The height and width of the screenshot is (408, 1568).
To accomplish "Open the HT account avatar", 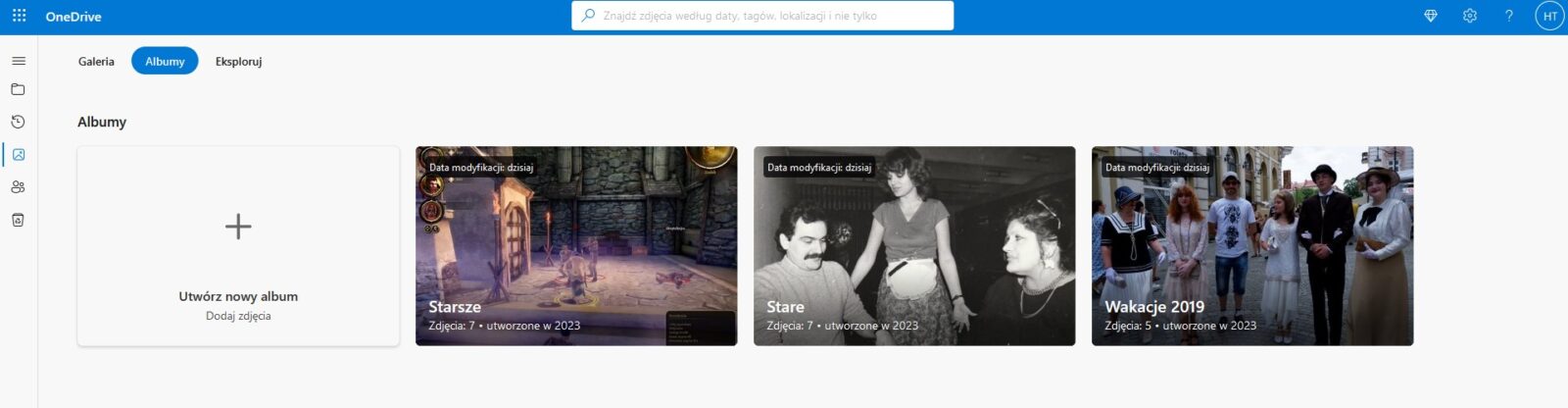I will pos(1549,16).
